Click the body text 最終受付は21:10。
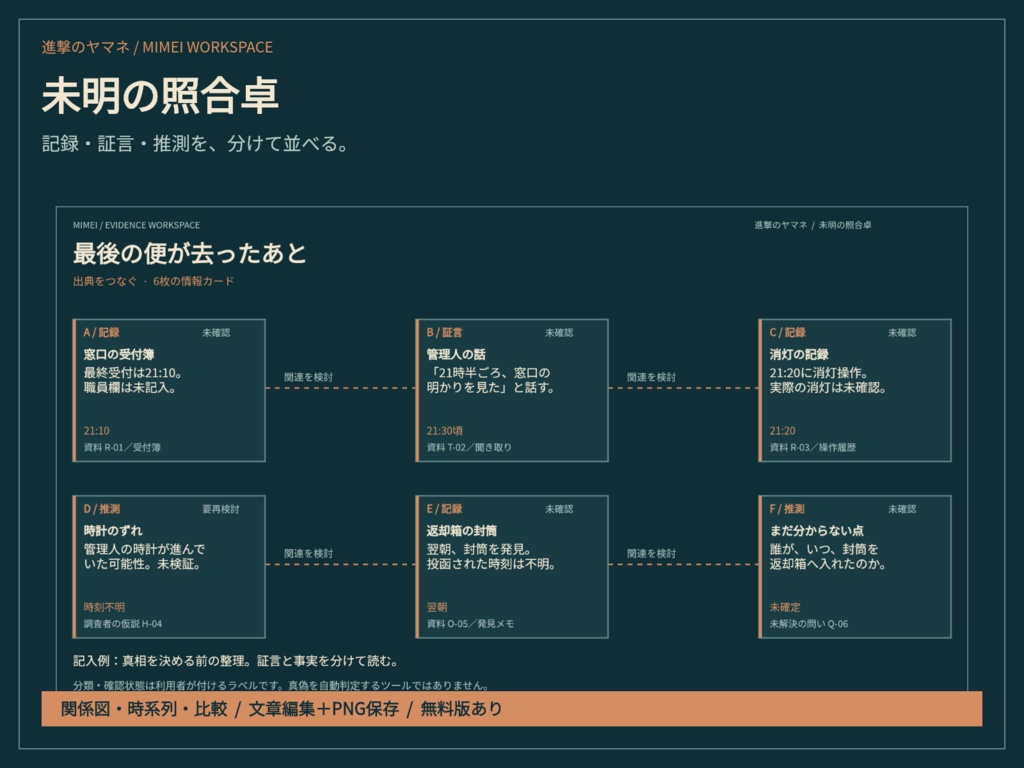Viewport: 1024px width, 768px height. [x=133, y=373]
